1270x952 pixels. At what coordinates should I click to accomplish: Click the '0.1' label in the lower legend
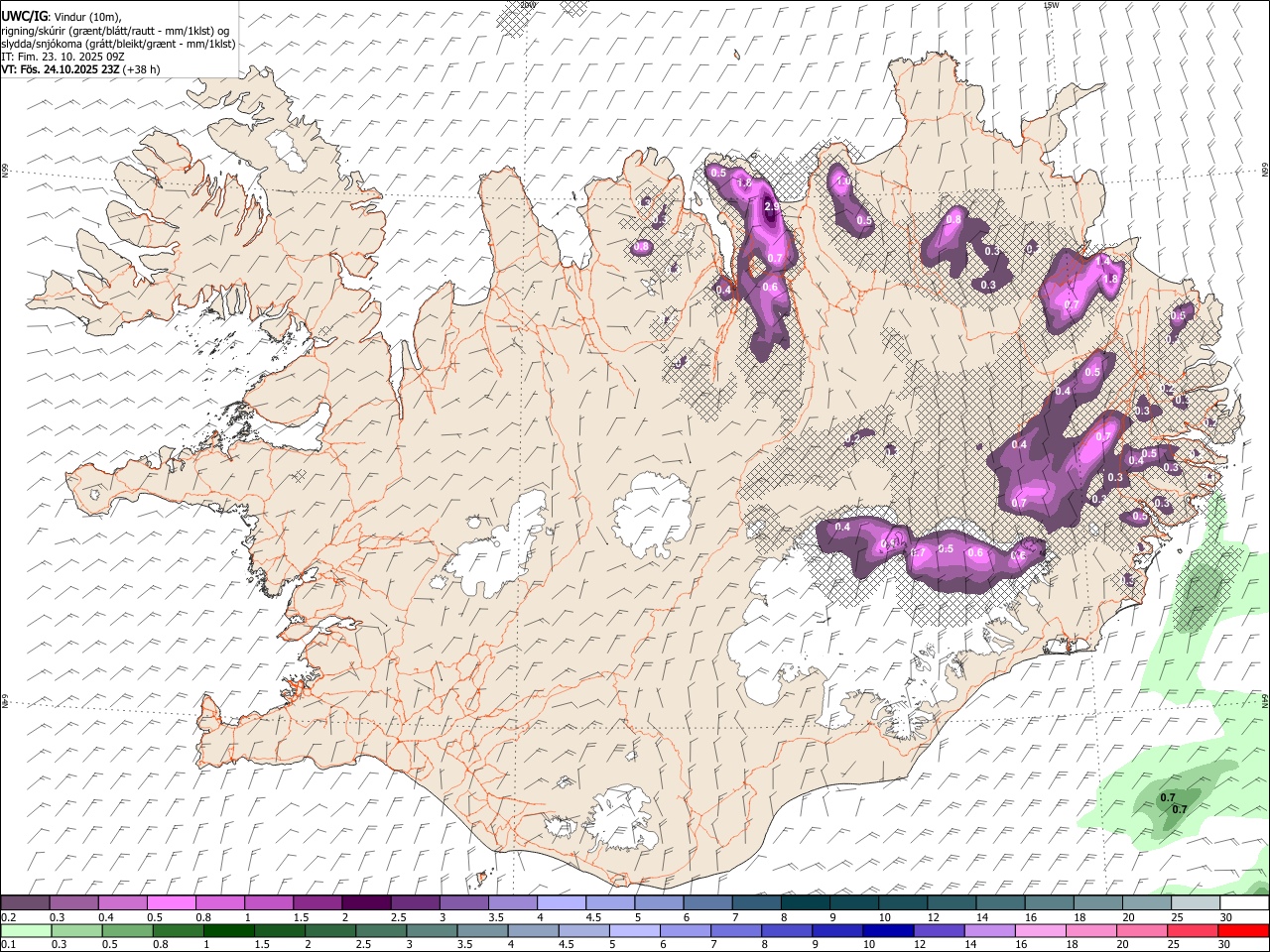[x=7, y=944]
